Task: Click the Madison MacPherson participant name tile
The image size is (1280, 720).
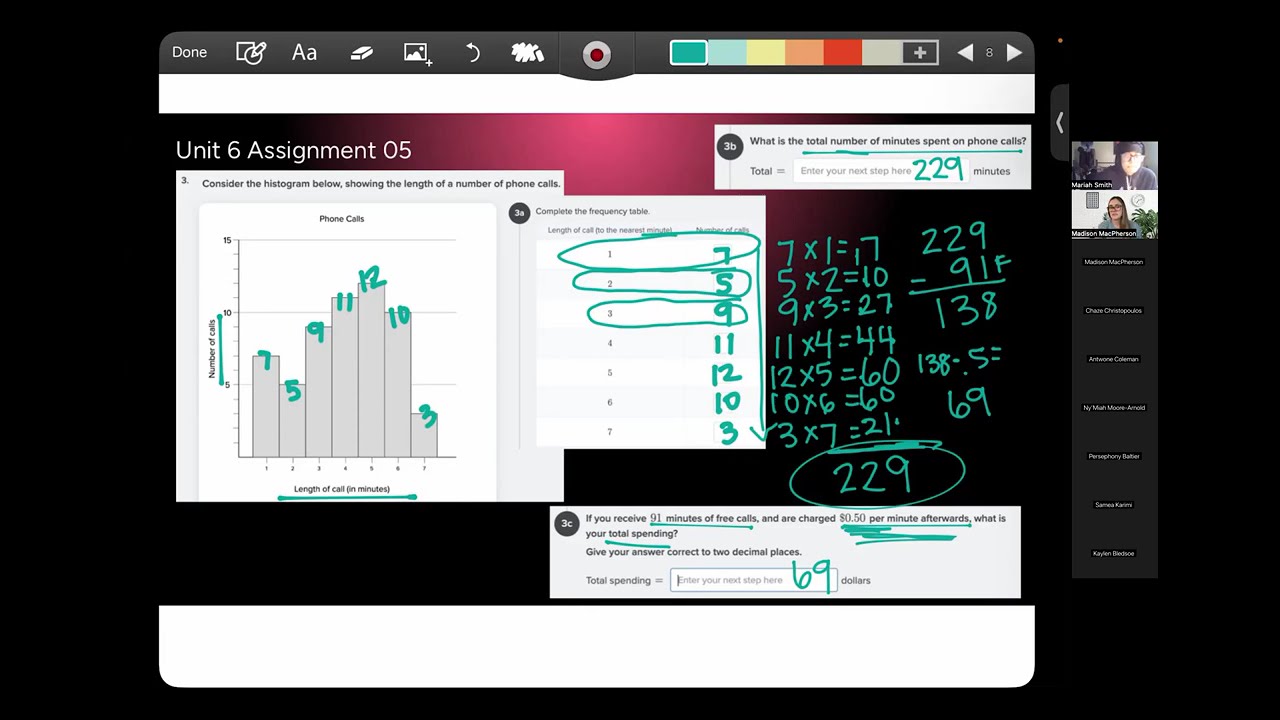Action: click(x=1114, y=262)
